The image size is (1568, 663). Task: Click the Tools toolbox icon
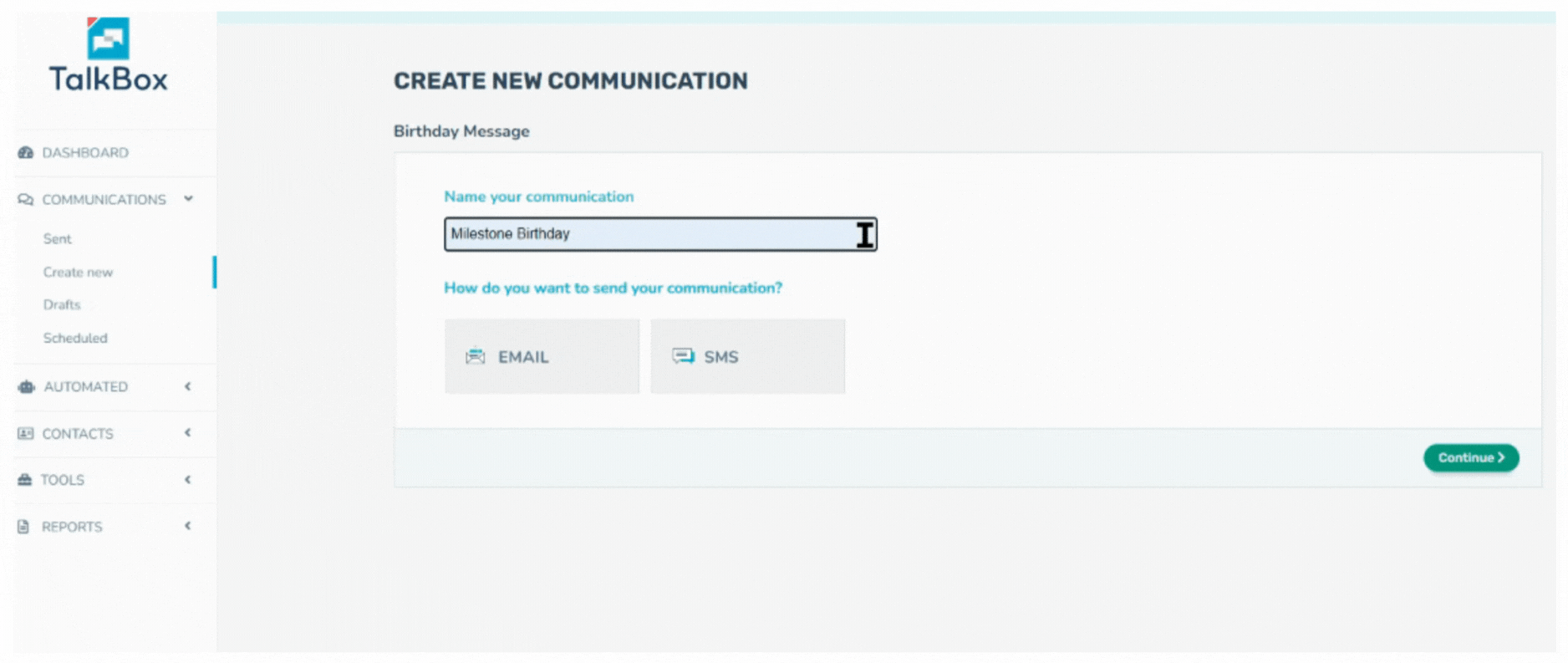25,480
